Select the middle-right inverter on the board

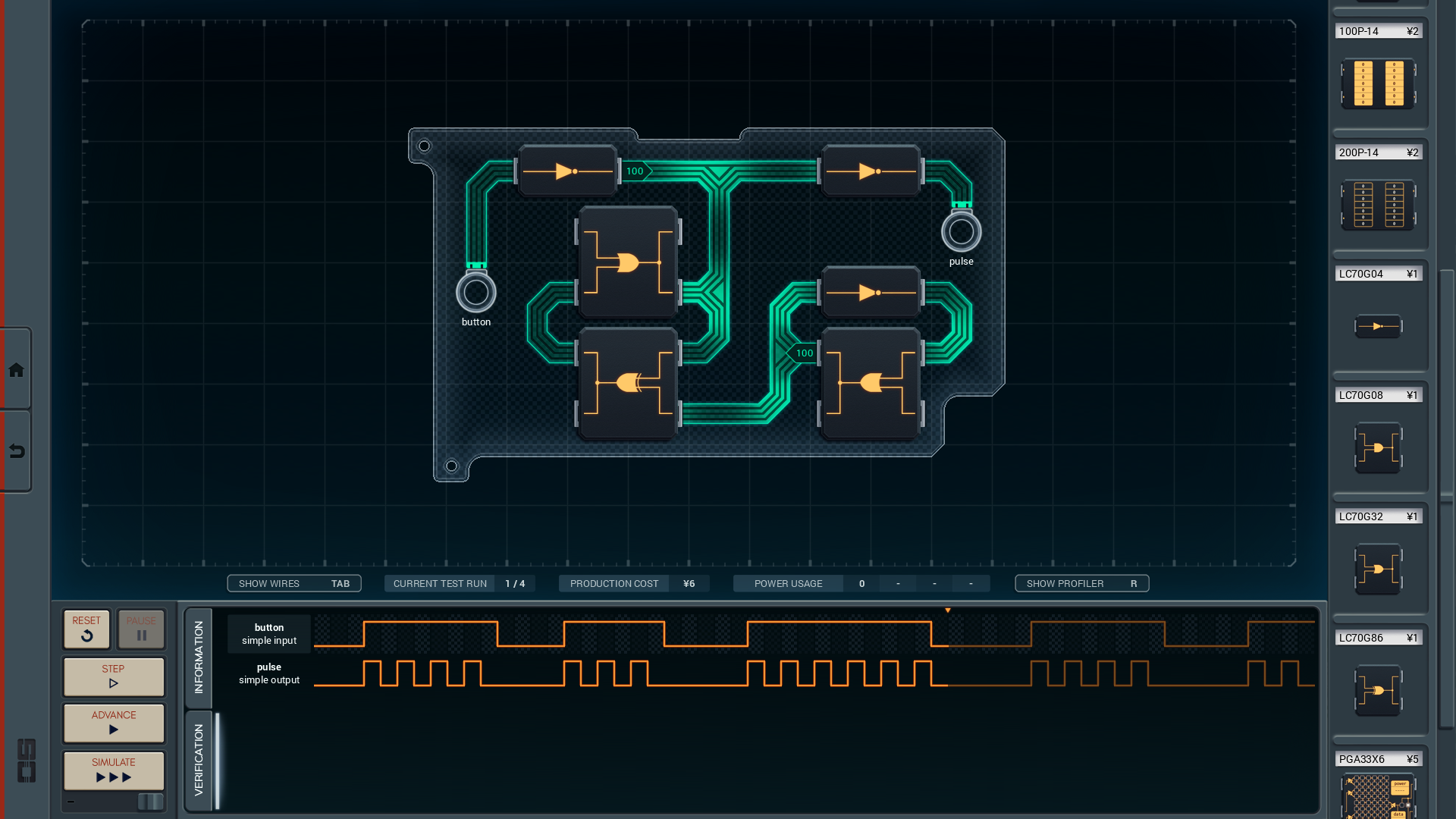[871, 293]
